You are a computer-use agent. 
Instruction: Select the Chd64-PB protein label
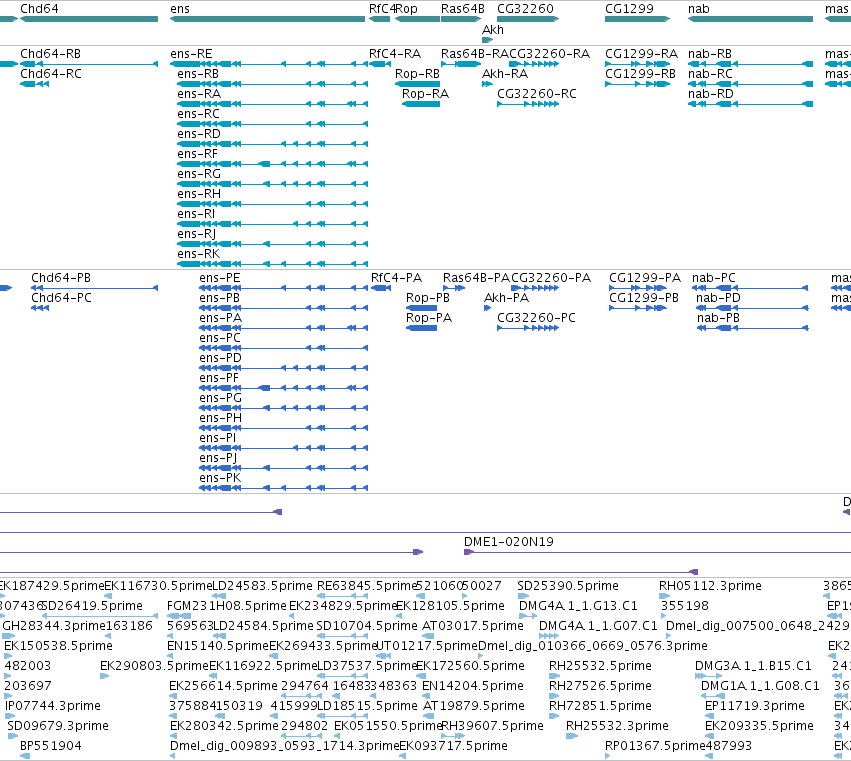61,278
